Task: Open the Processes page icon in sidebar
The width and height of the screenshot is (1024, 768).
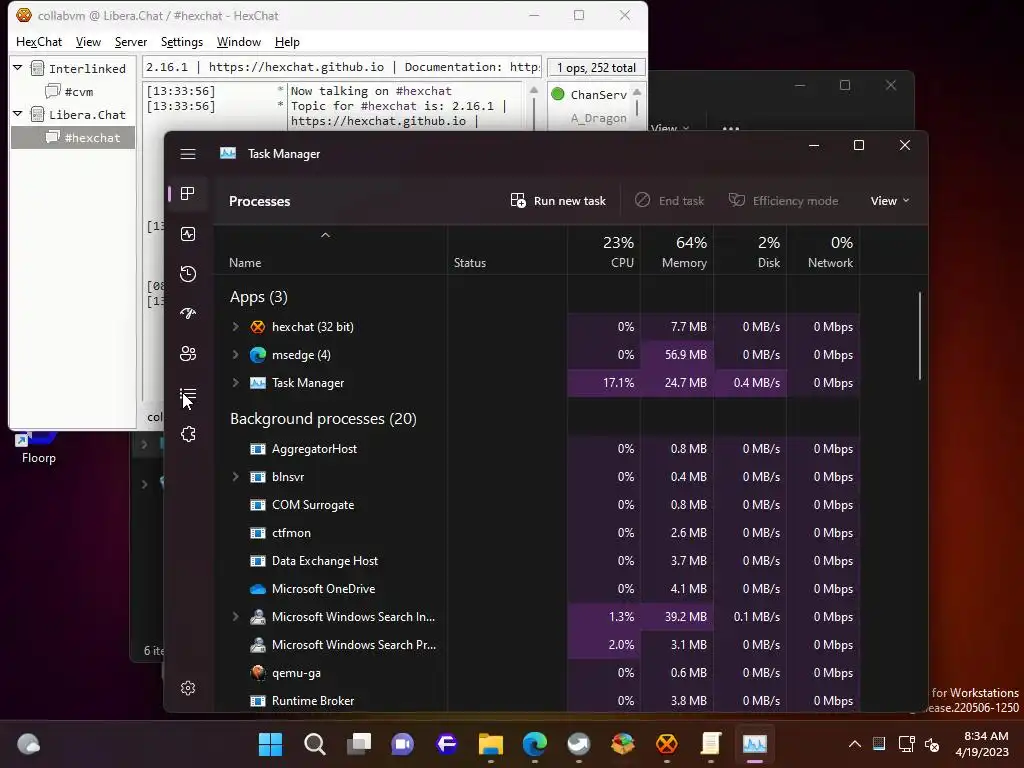Action: [188, 194]
